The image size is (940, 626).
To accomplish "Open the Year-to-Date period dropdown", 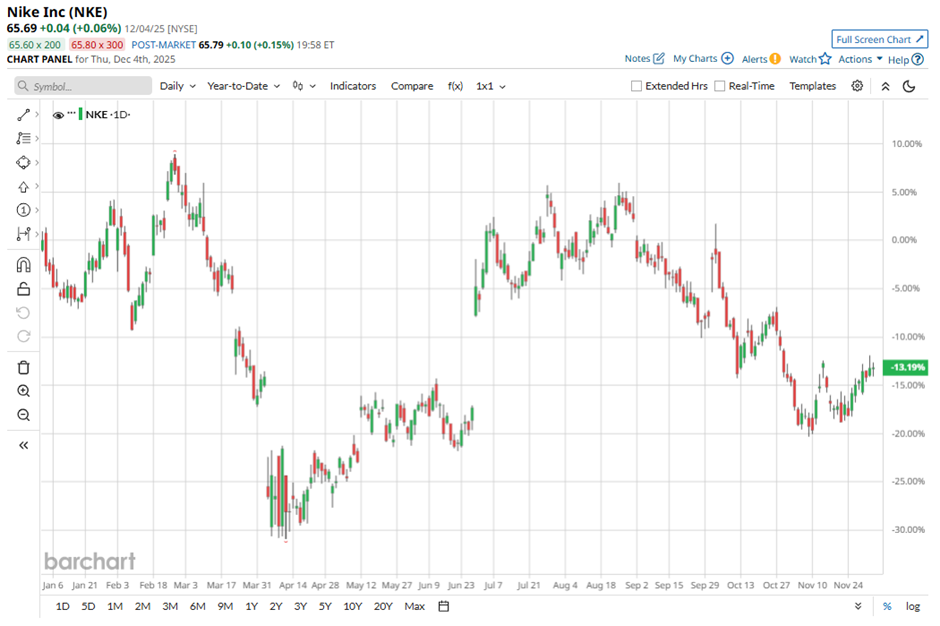I will pos(243,86).
